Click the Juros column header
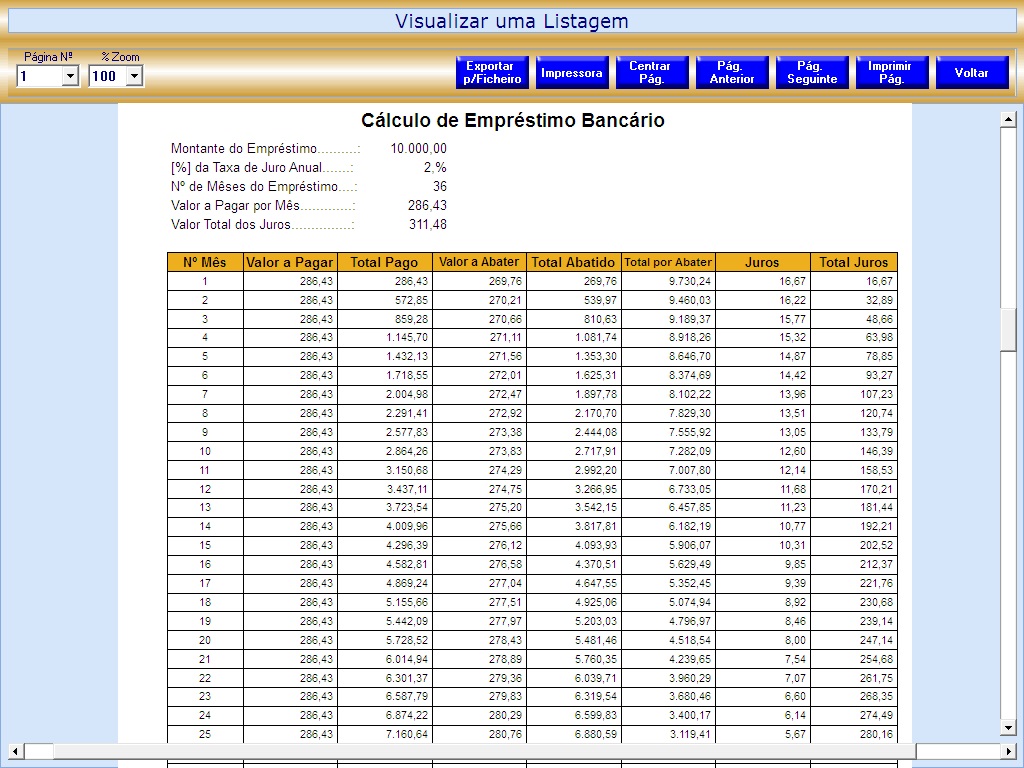The image size is (1024, 768). pos(763,262)
